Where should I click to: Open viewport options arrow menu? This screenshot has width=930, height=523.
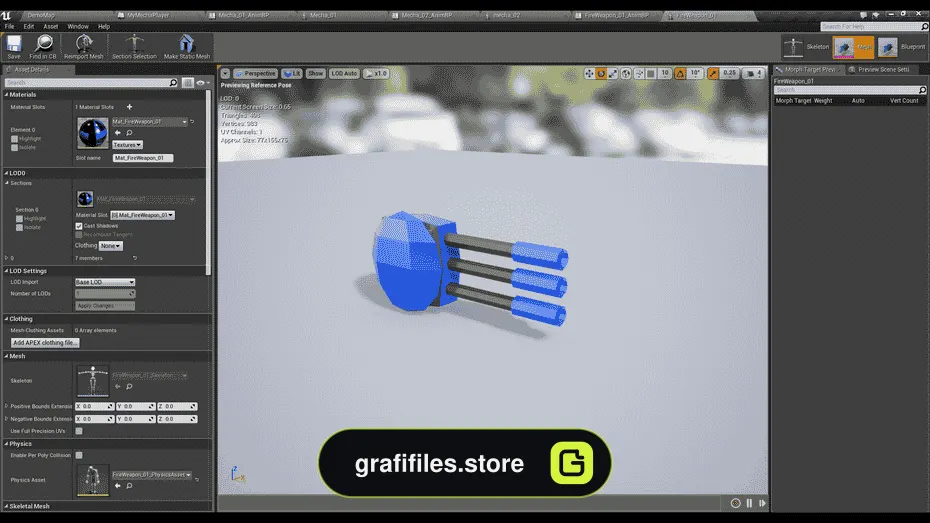(225, 74)
